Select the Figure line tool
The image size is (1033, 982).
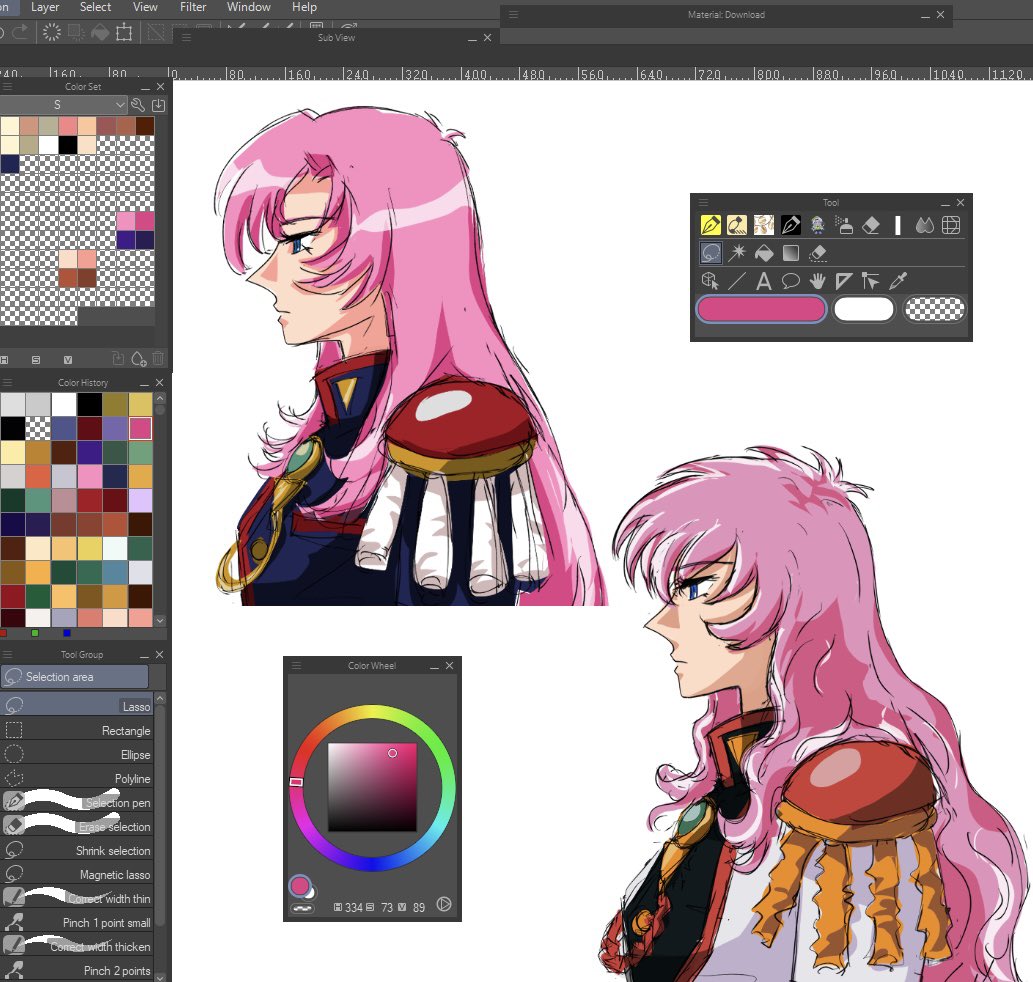(x=737, y=281)
